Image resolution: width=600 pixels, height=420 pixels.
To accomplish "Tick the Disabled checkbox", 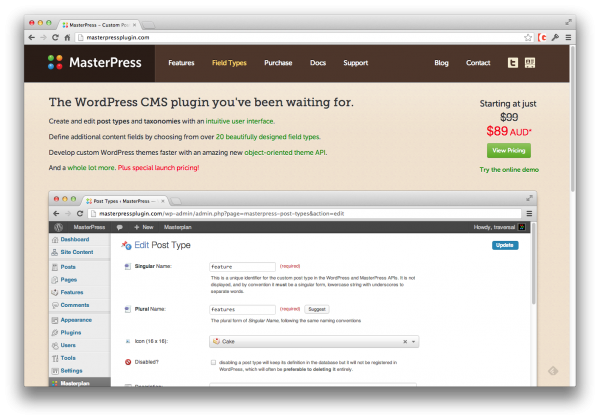I will point(214,362).
